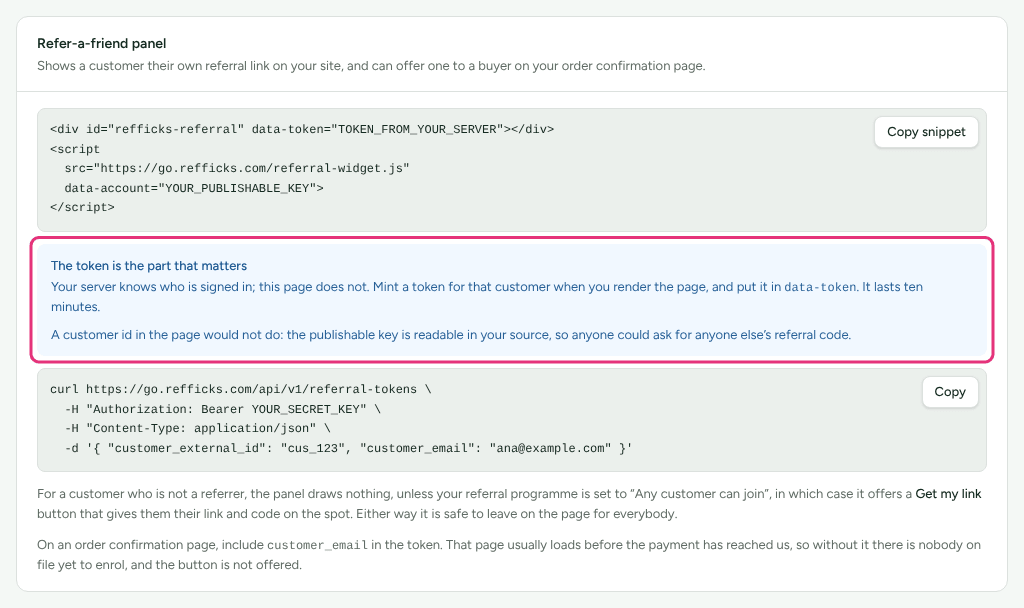Click the panel description starting 'Shows a customer'
The width and height of the screenshot is (1024, 608).
(371, 66)
